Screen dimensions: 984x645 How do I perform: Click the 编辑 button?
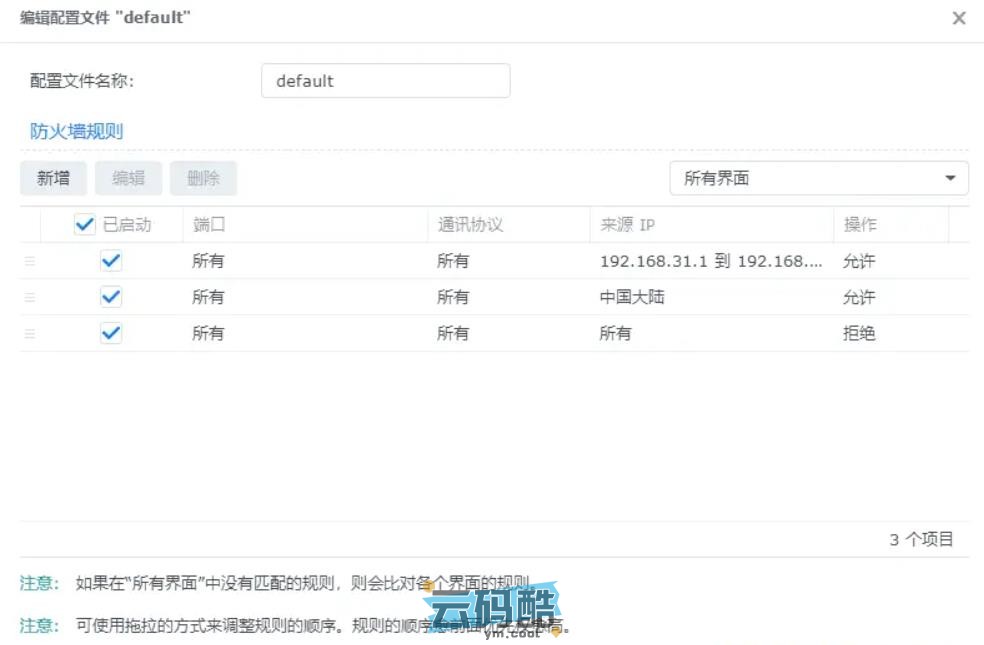click(x=128, y=179)
